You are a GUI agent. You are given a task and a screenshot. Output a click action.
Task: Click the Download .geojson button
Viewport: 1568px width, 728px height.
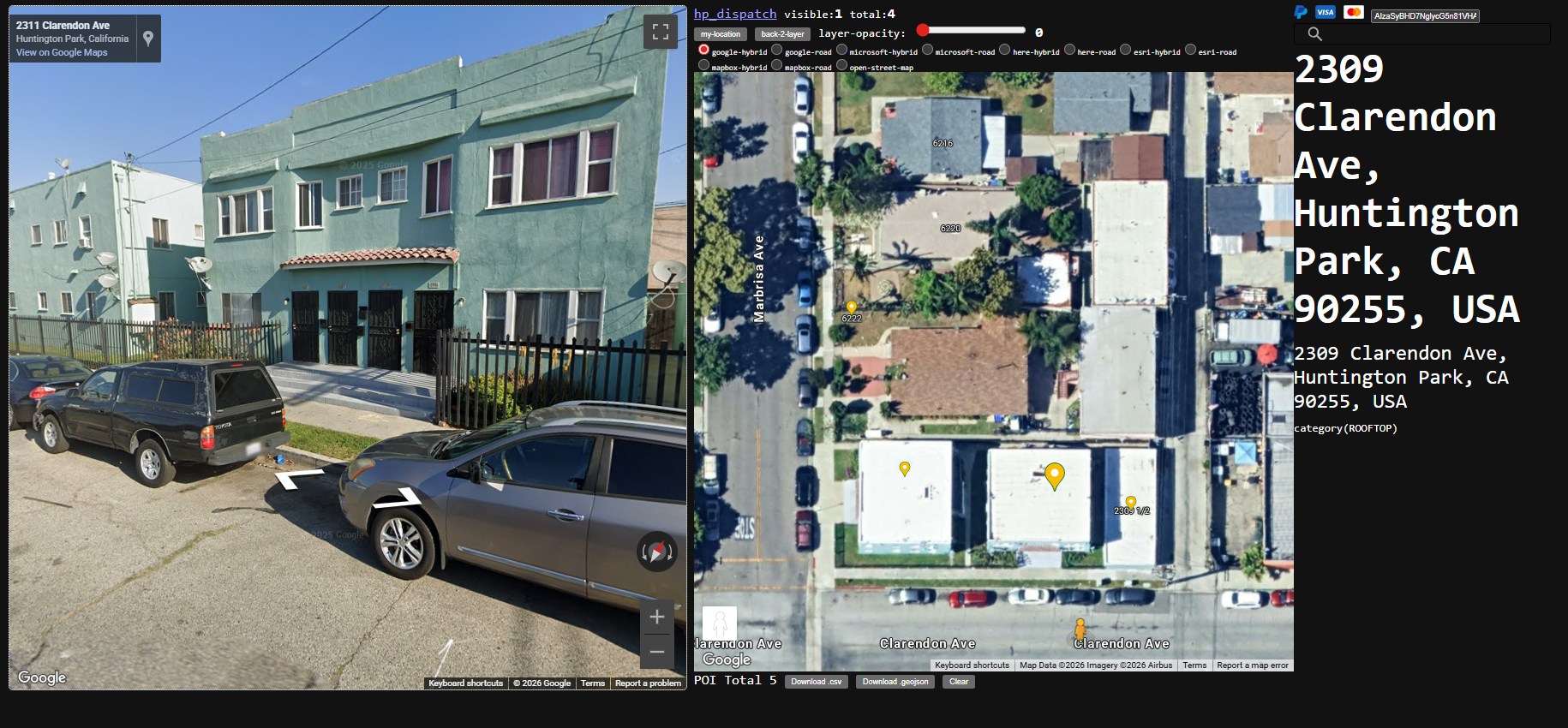pyautogui.click(x=895, y=682)
